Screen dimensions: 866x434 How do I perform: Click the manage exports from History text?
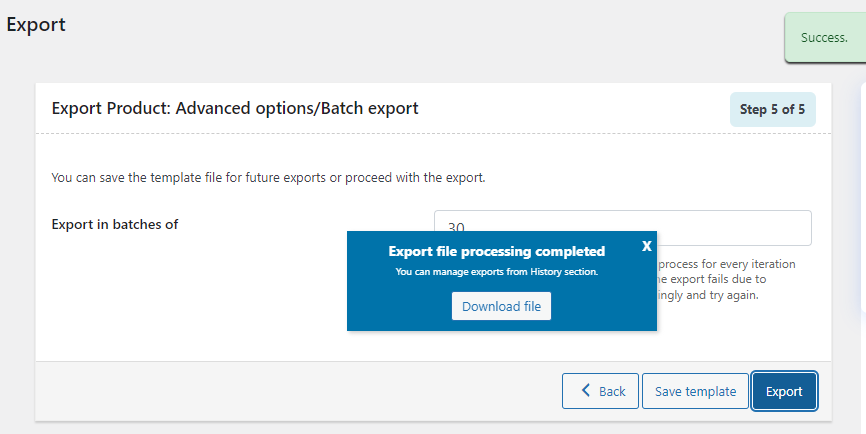496,271
